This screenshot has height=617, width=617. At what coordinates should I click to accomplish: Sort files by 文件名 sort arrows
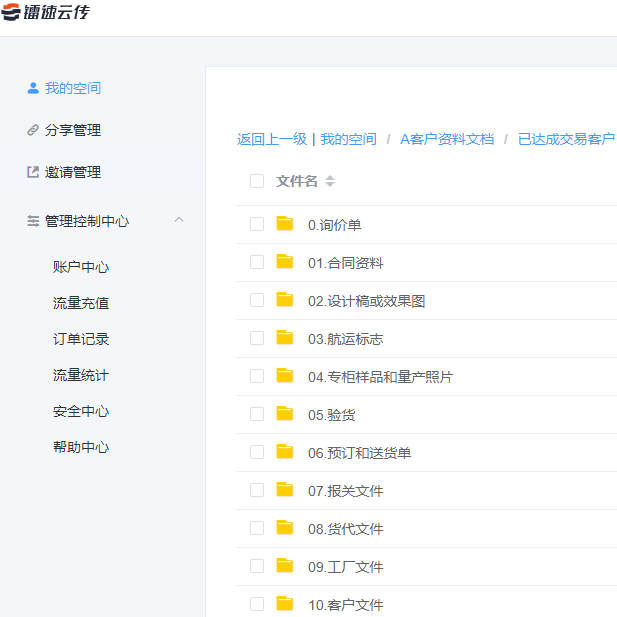[330, 182]
